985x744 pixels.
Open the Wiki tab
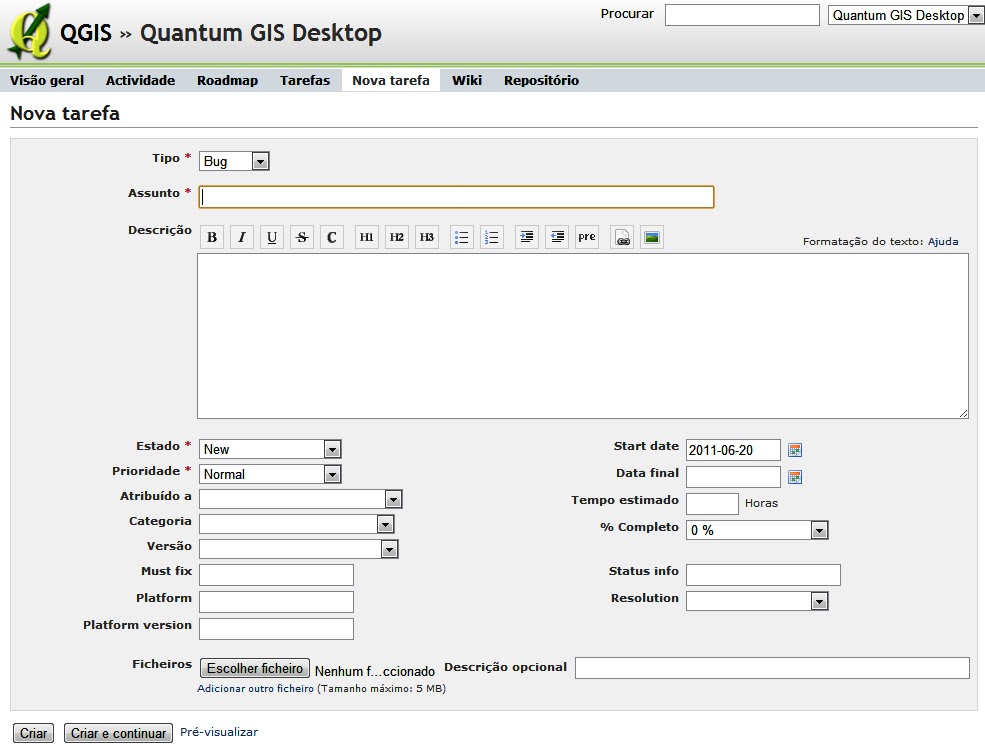[x=467, y=80]
